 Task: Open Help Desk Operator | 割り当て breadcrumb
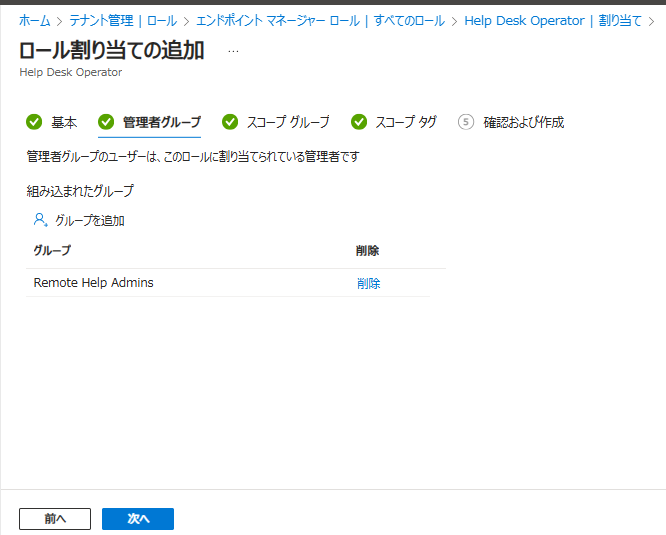pos(553,20)
